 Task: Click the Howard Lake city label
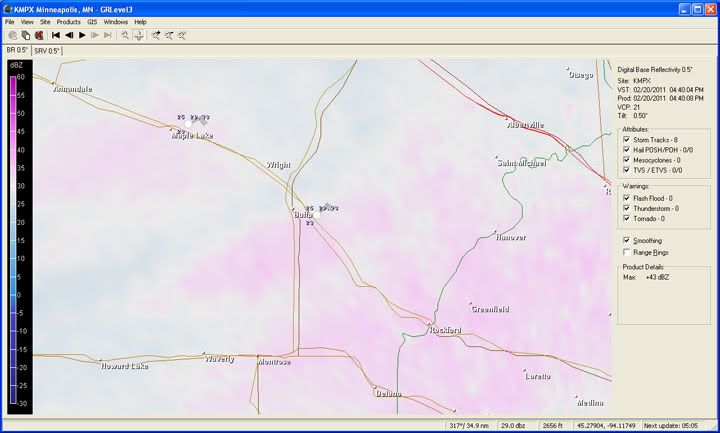pos(124,366)
